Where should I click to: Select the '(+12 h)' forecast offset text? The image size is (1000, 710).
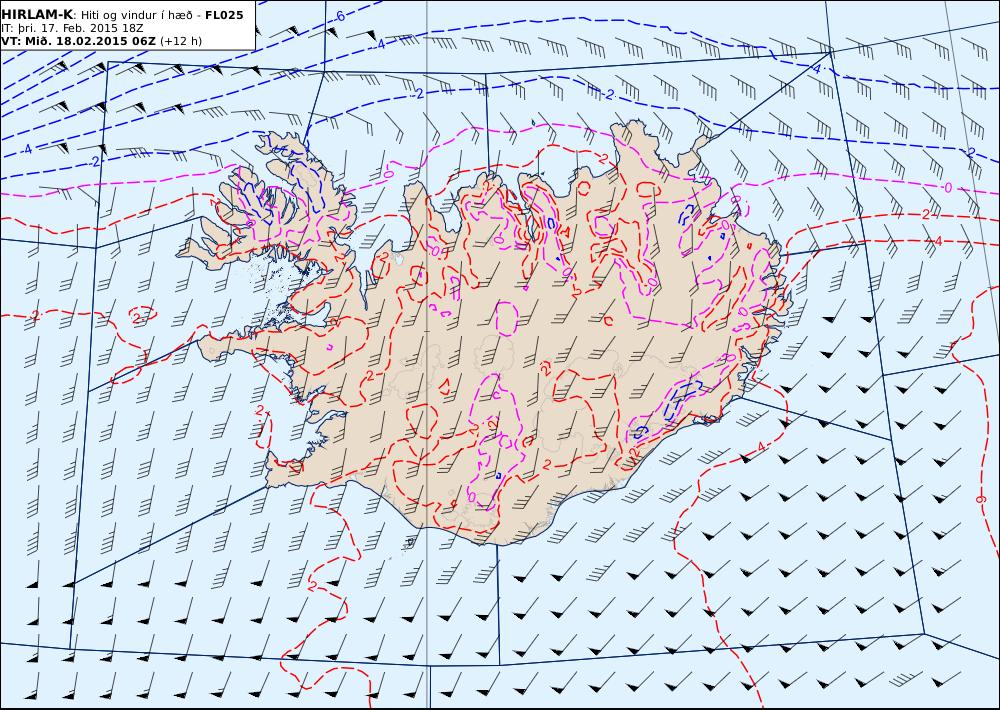click(180, 41)
